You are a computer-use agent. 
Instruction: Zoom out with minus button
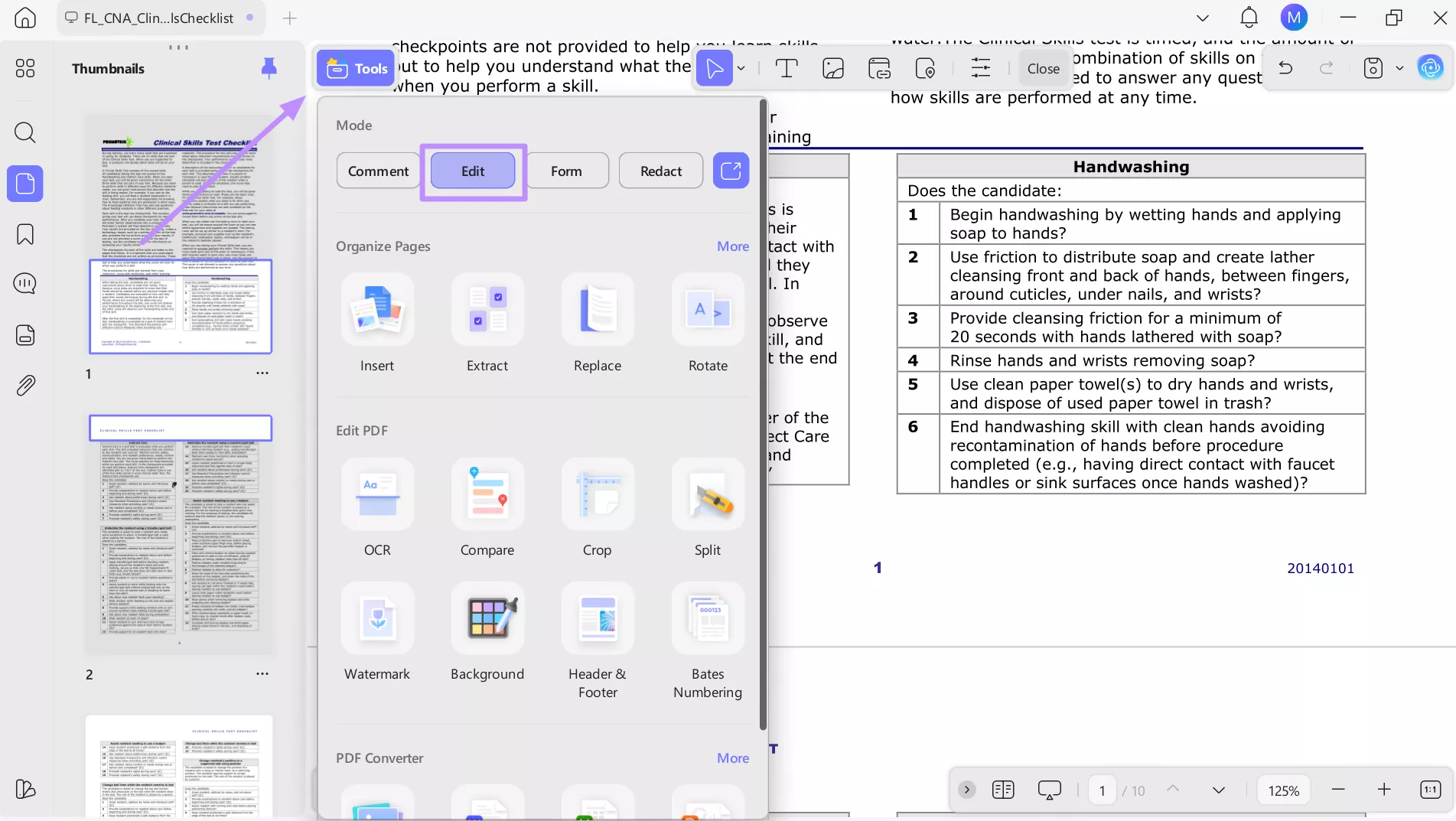1338,790
